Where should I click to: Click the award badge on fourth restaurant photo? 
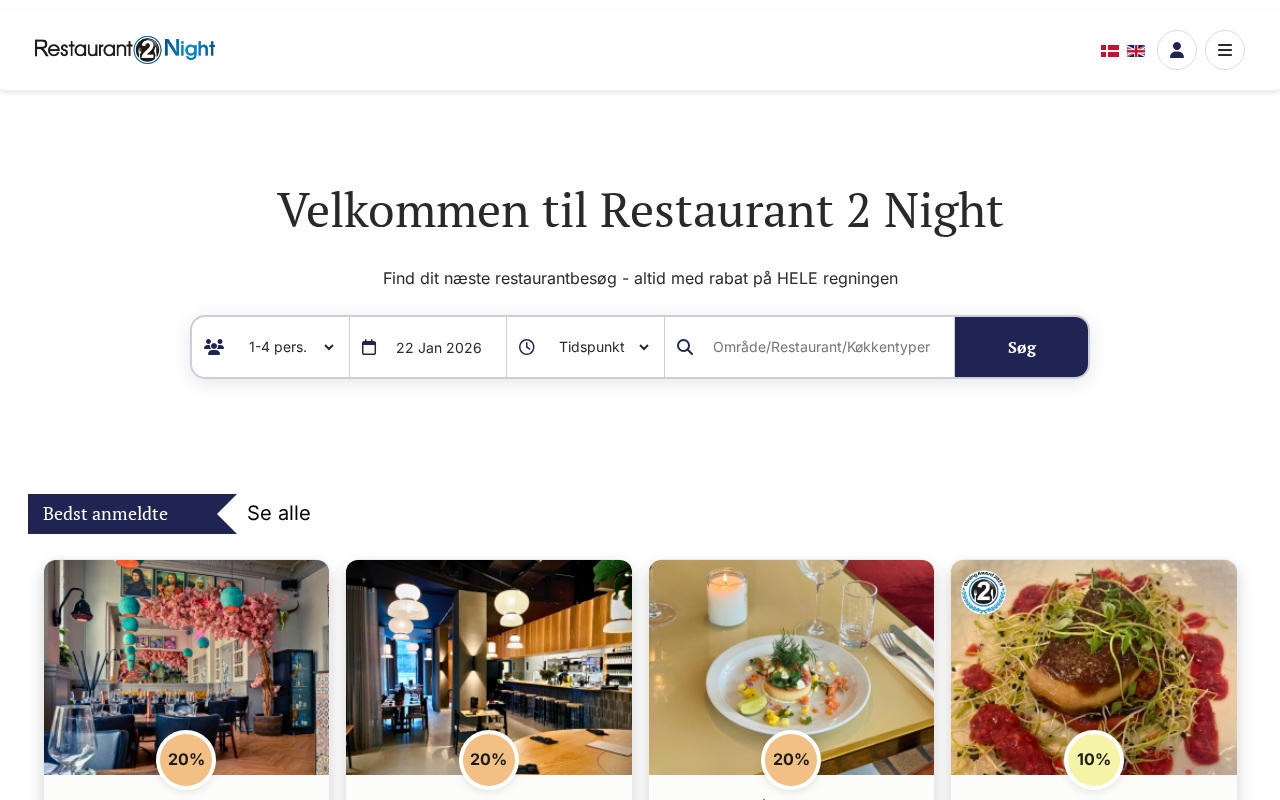[x=983, y=592]
